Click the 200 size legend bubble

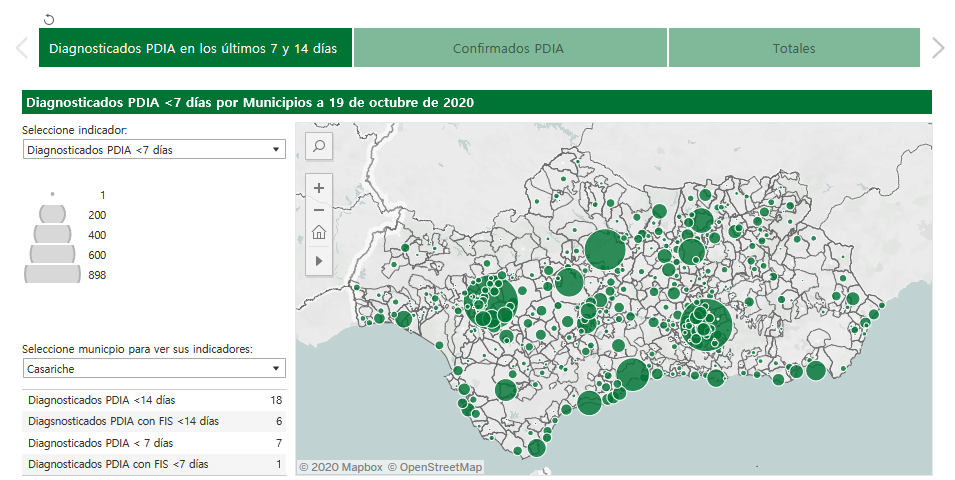(x=52, y=214)
